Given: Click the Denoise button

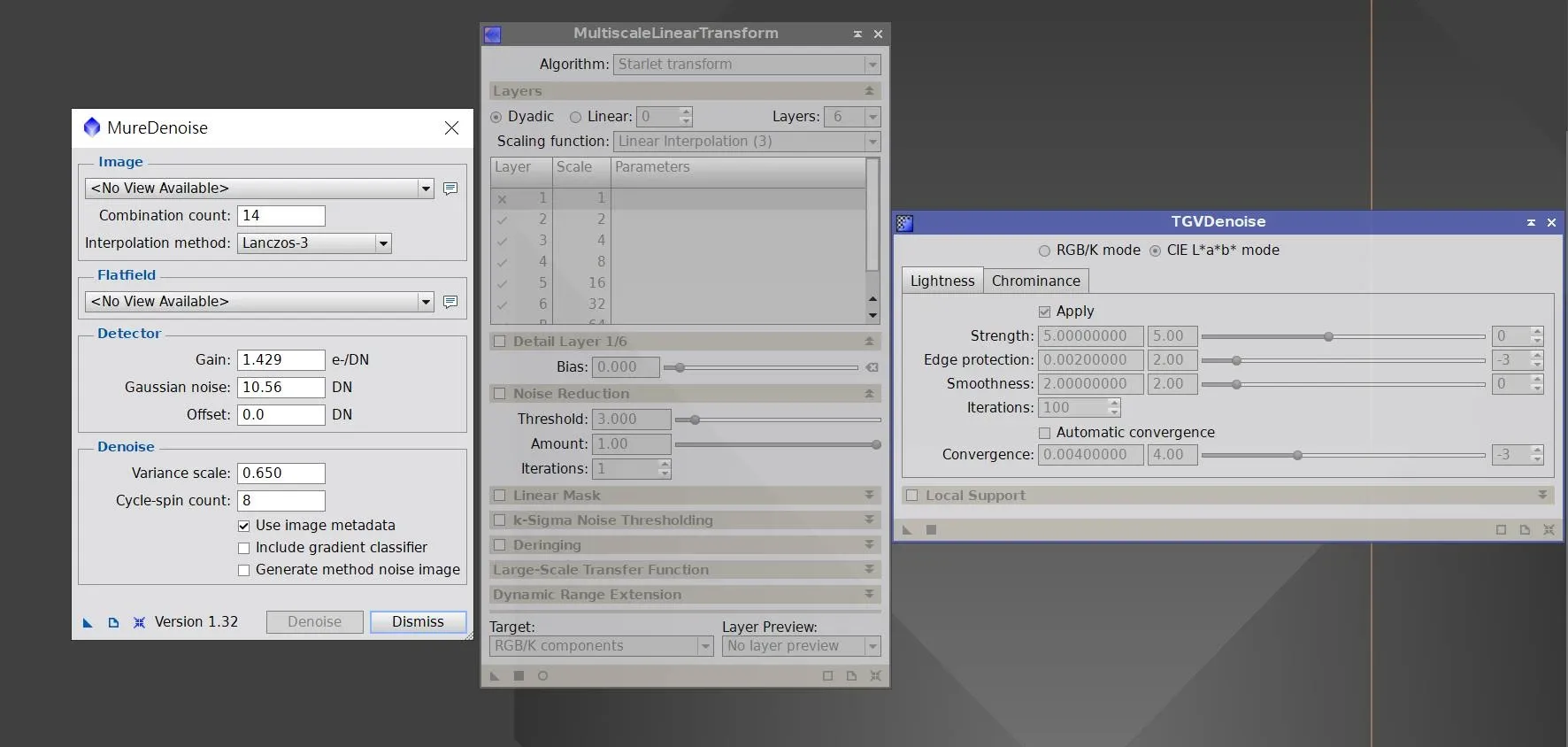Looking at the screenshot, I should (314, 622).
